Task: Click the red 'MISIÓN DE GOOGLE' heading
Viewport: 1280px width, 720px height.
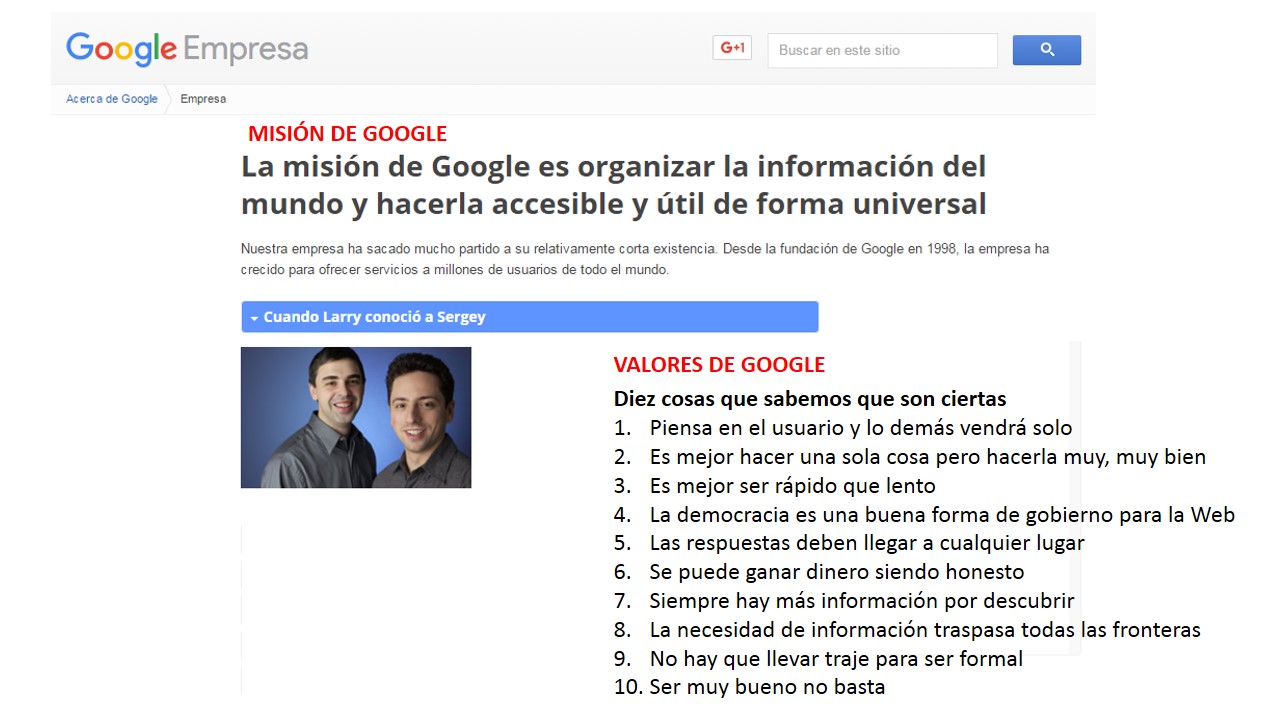Action: pos(347,134)
